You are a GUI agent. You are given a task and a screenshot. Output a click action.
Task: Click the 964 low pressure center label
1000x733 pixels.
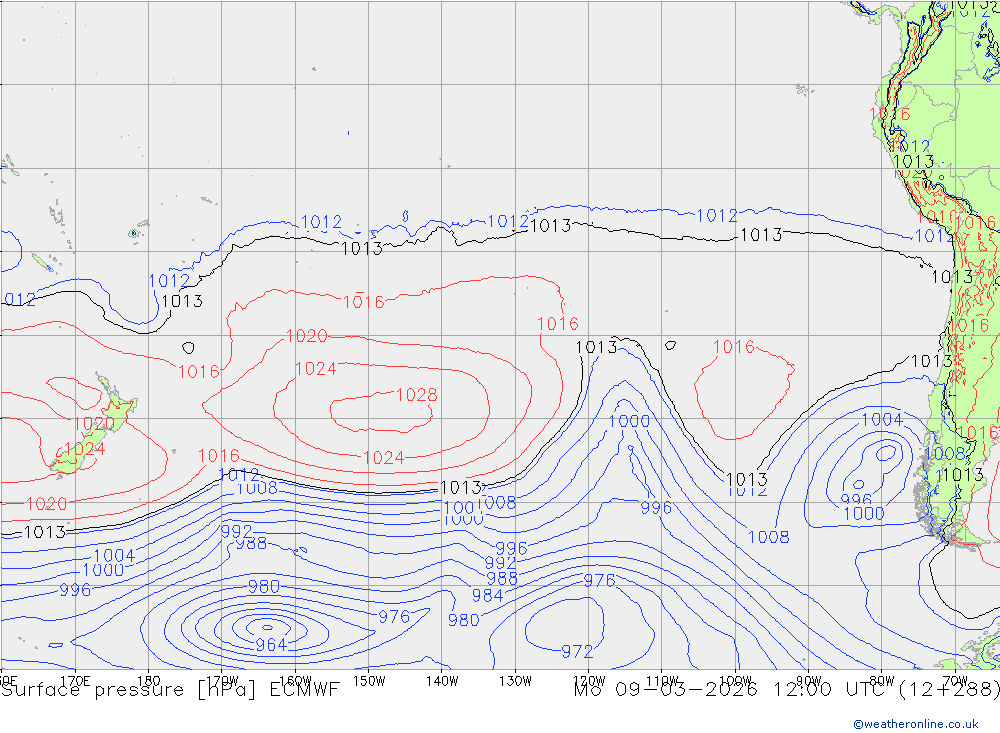point(271,645)
